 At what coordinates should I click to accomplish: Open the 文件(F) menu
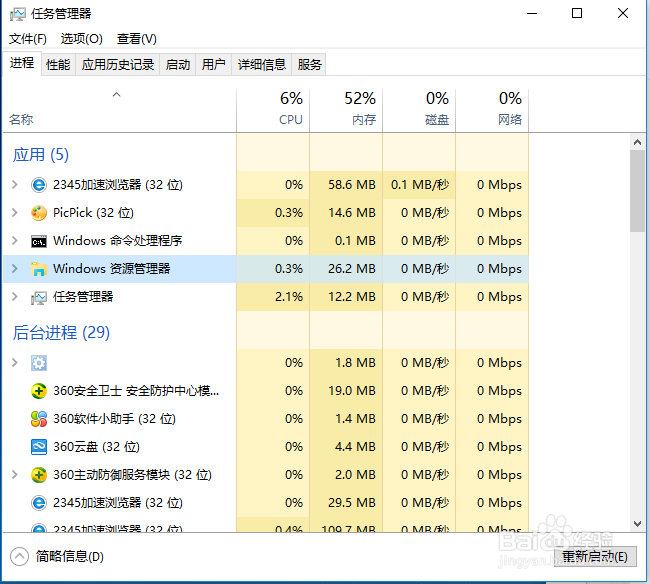28,39
